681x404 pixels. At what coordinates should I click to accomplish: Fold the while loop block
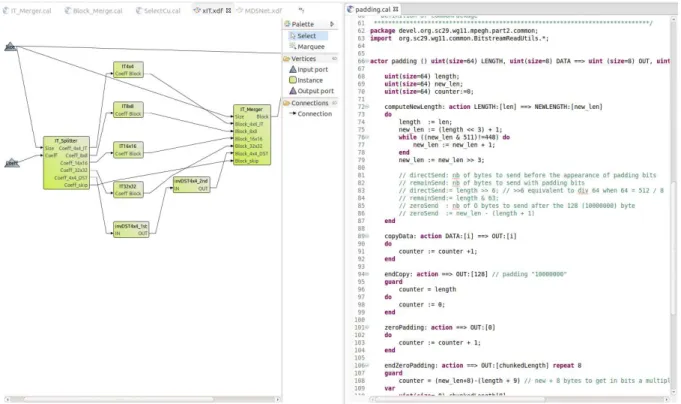point(367,137)
